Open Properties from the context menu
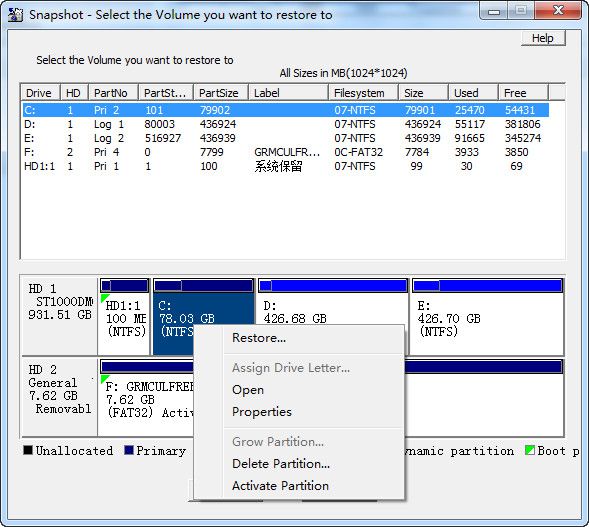This screenshot has width=589, height=527. click(262, 412)
